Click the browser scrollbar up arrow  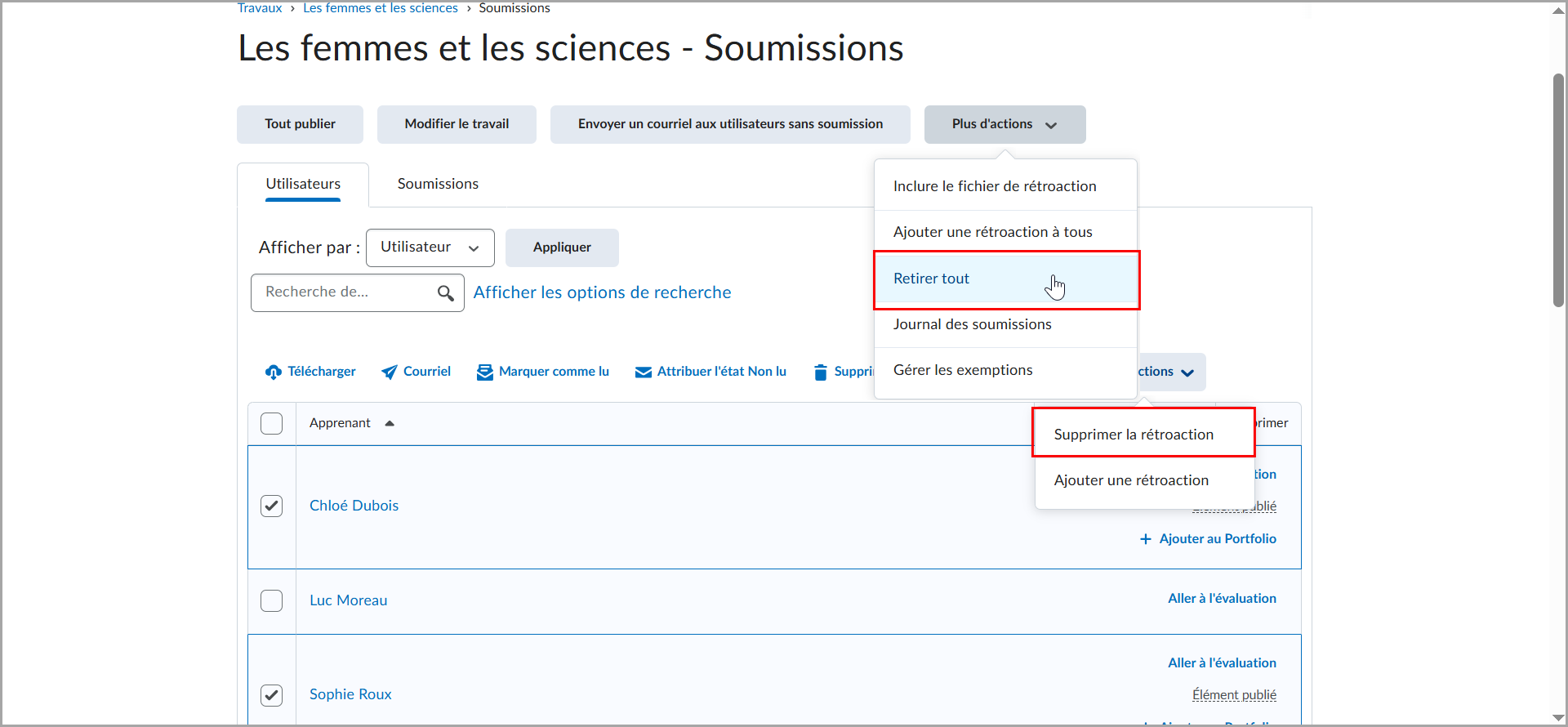pos(1558,10)
